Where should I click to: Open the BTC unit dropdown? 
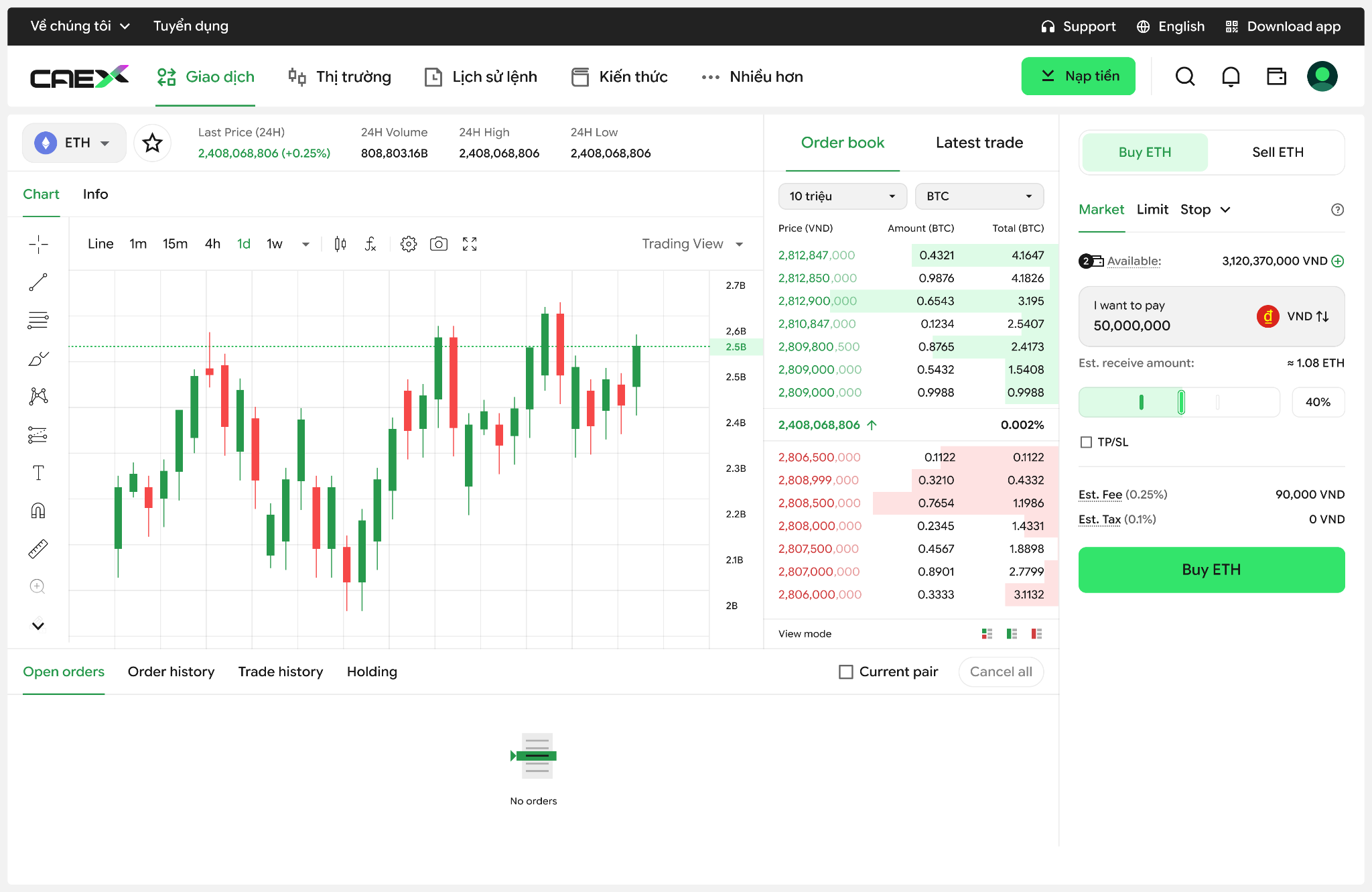click(x=979, y=196)
